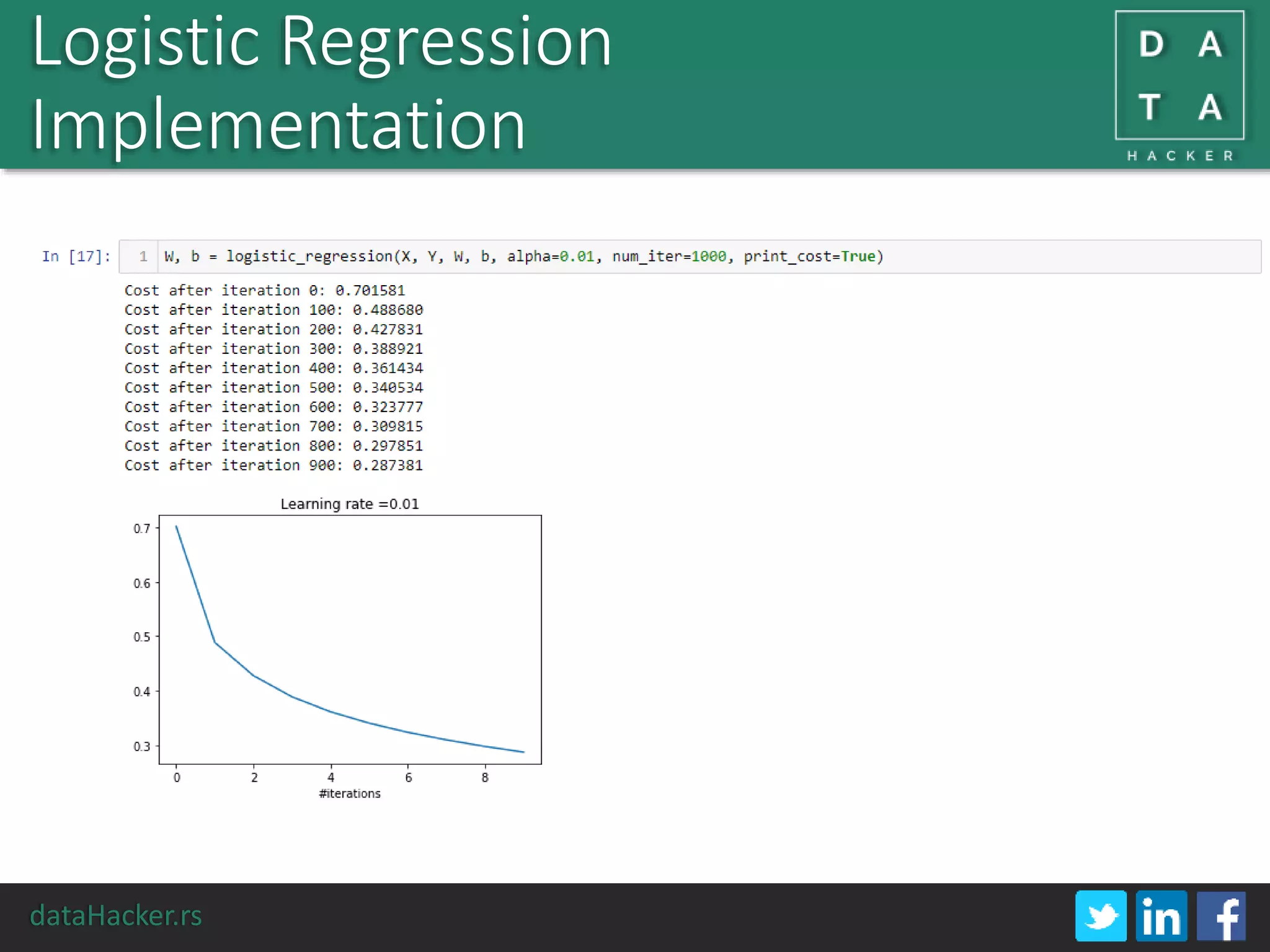
Task: Click the Twitter bird icon
Action: [x=1101, y=915]
